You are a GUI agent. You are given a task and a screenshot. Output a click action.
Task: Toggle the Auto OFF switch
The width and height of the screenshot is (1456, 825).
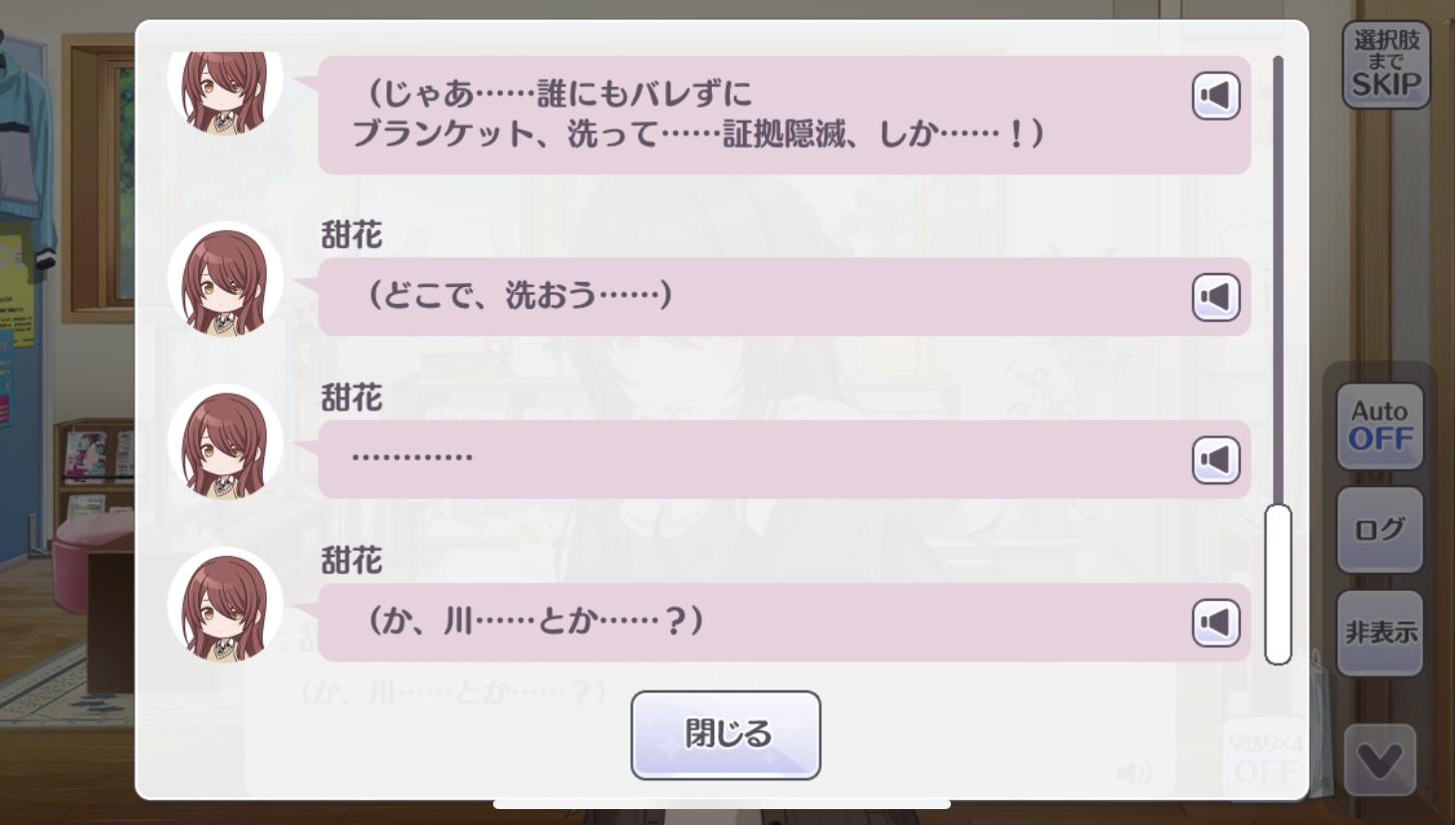pyautogui.click(x=1379, y=425)
